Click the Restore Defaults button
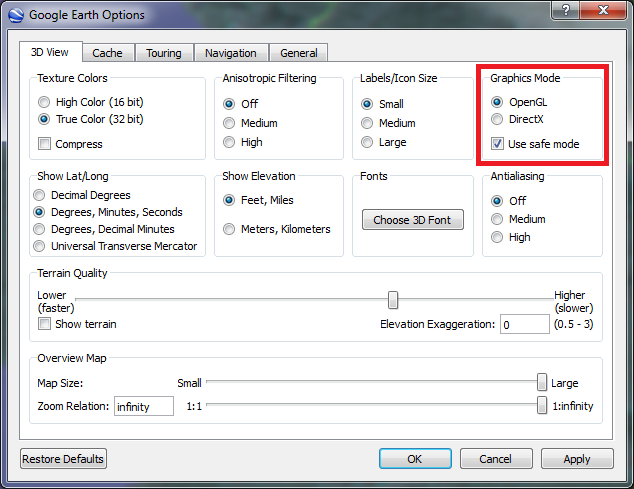This screenshot has width=634, height=489. point(63,459)
